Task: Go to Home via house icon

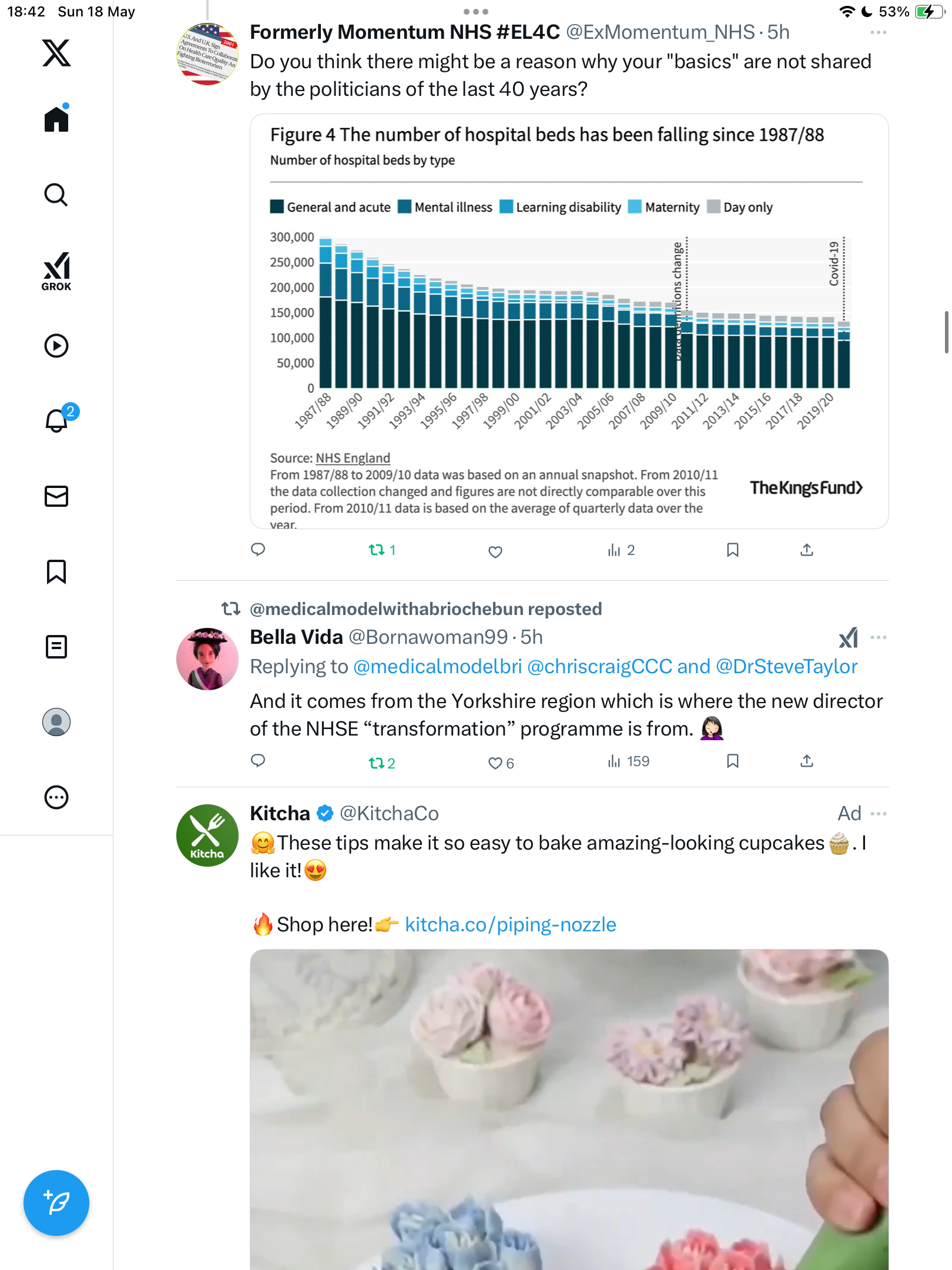Action: (x=56, y=118)
